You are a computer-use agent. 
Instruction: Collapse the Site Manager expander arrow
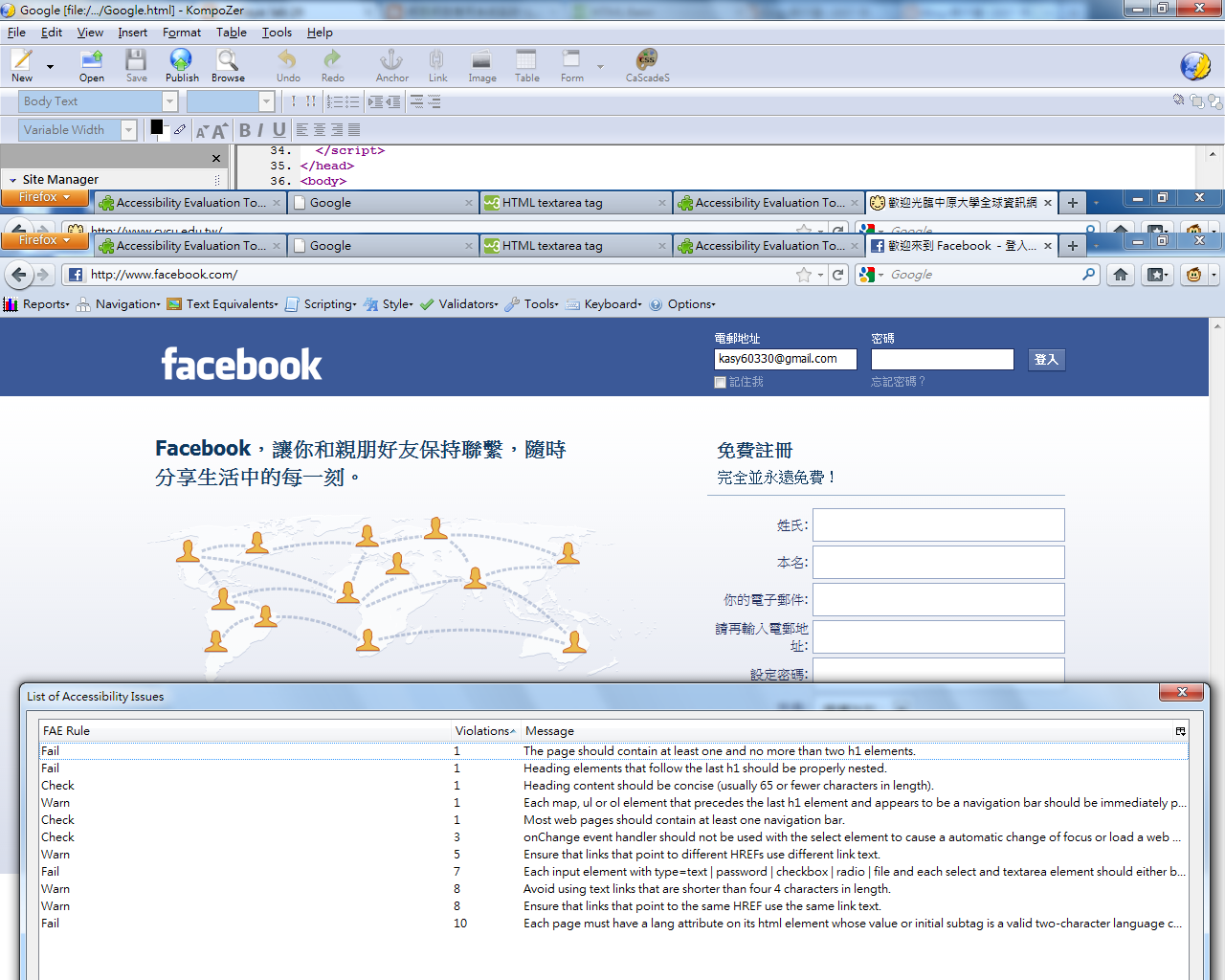click(x=12, y=180)
